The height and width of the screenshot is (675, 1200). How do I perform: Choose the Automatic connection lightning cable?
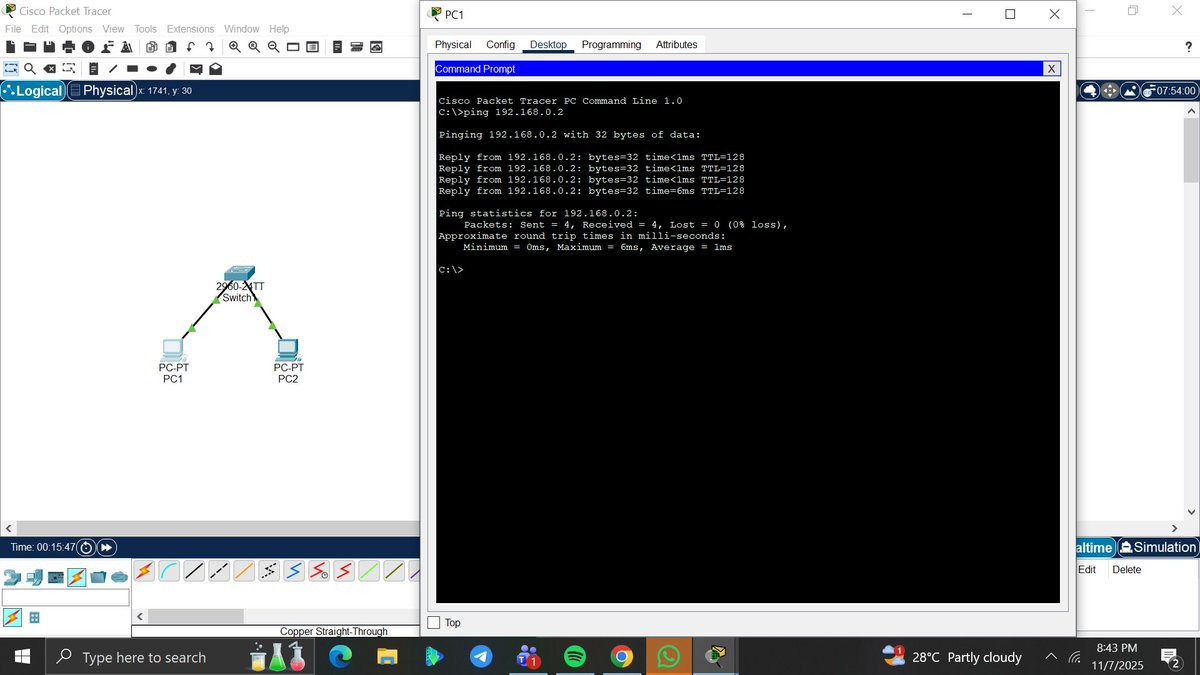point(144,571)
